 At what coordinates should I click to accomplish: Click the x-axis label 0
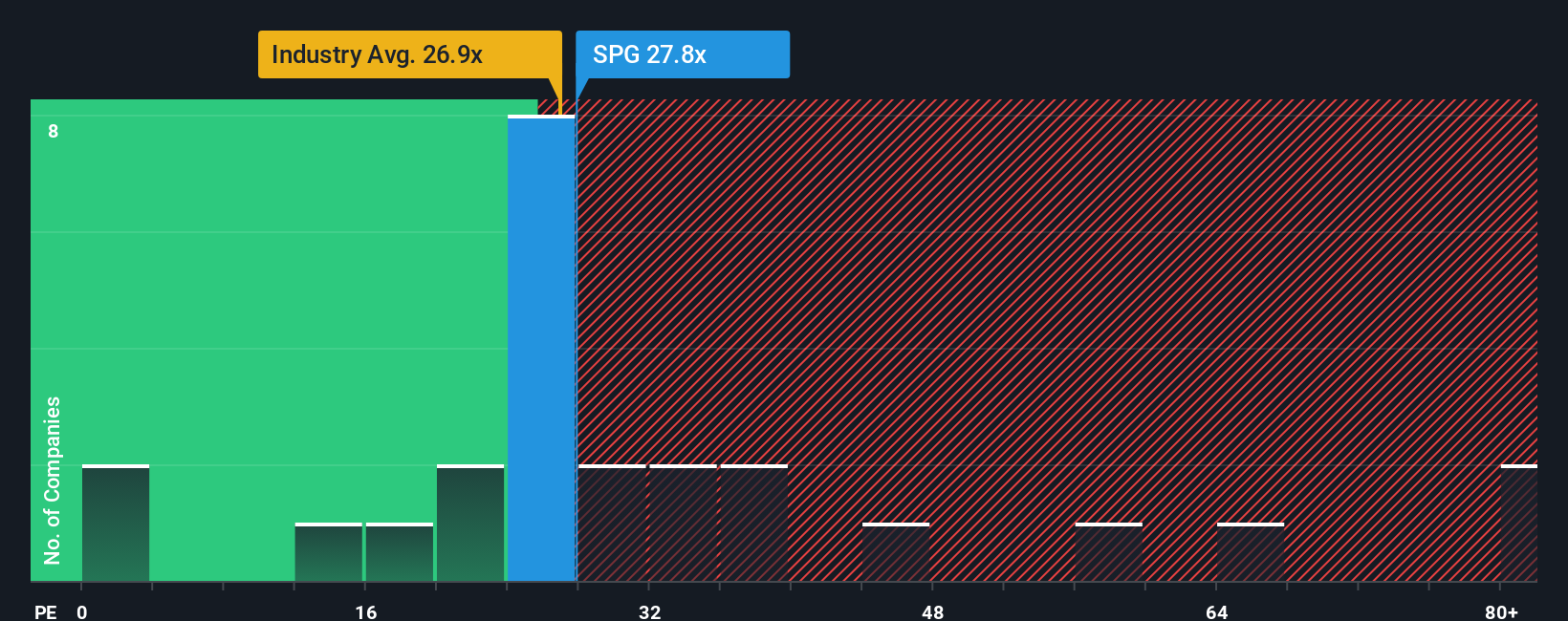[x=82, y=611]
